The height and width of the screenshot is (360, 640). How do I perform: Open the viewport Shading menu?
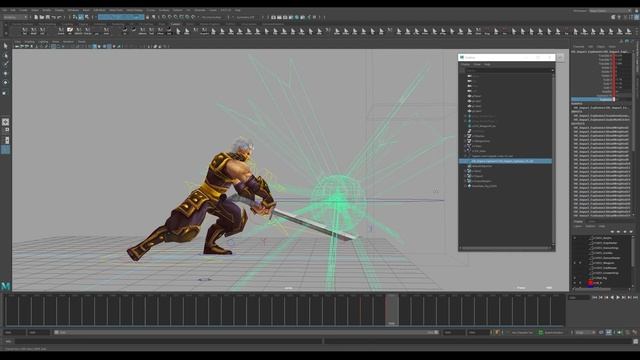[x=29, y=42]
